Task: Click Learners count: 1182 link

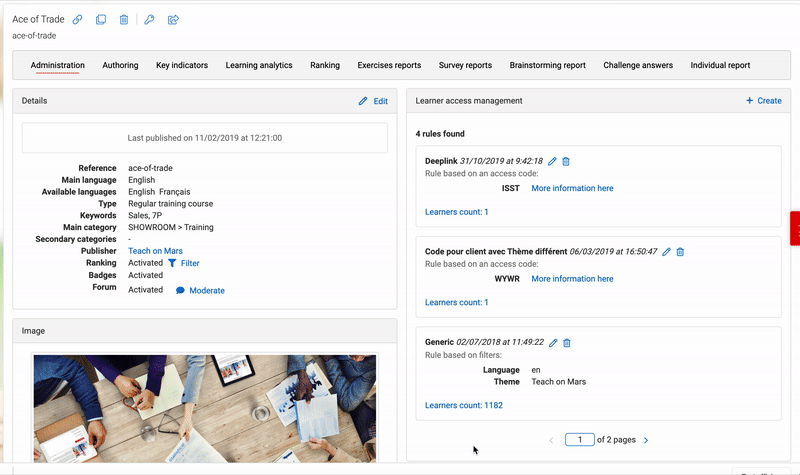Action: point(464,405)
